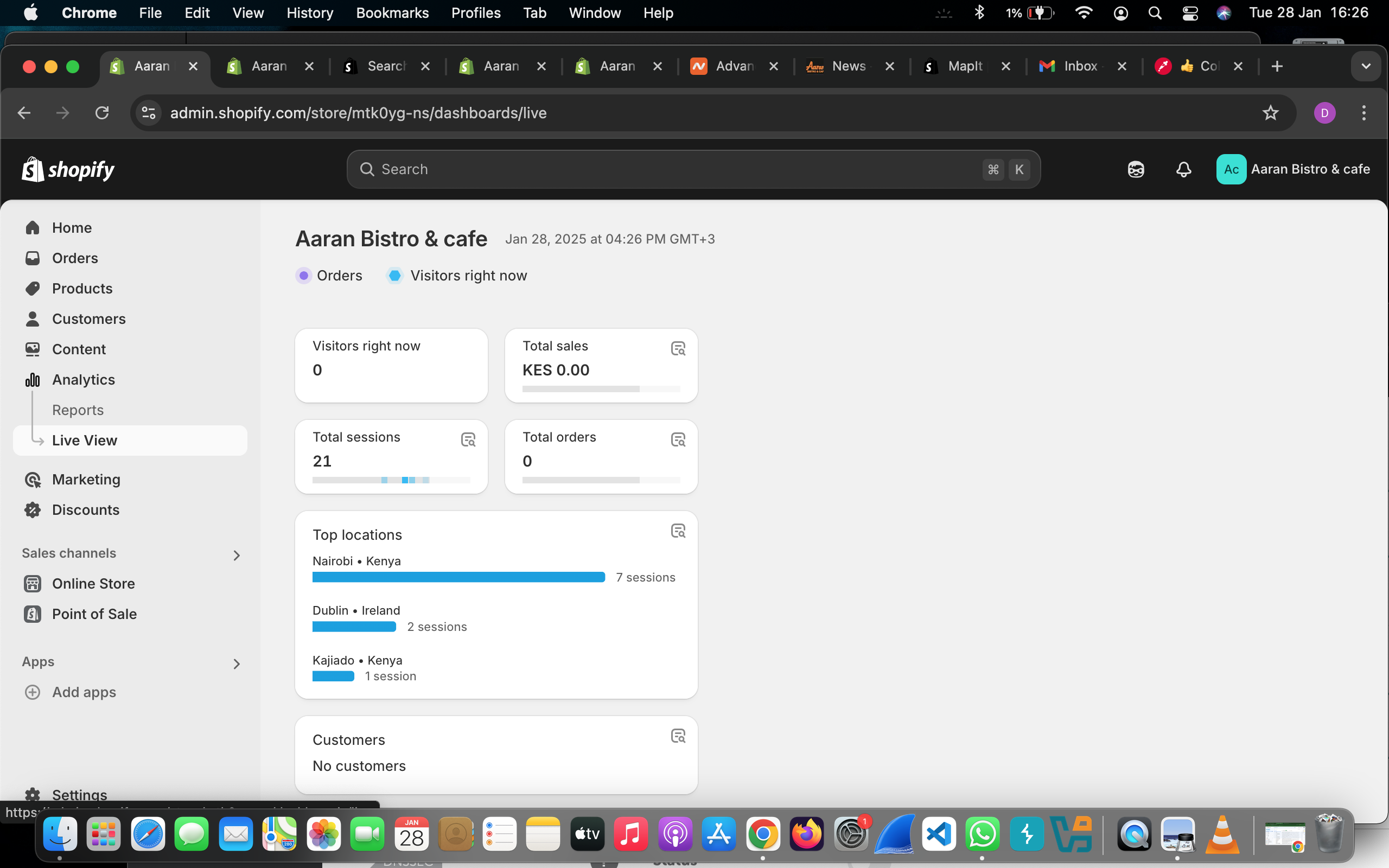Click the Total sessions sparkline bar
The height and width of the screenshot is (868, 1389).
pos(391,480)
